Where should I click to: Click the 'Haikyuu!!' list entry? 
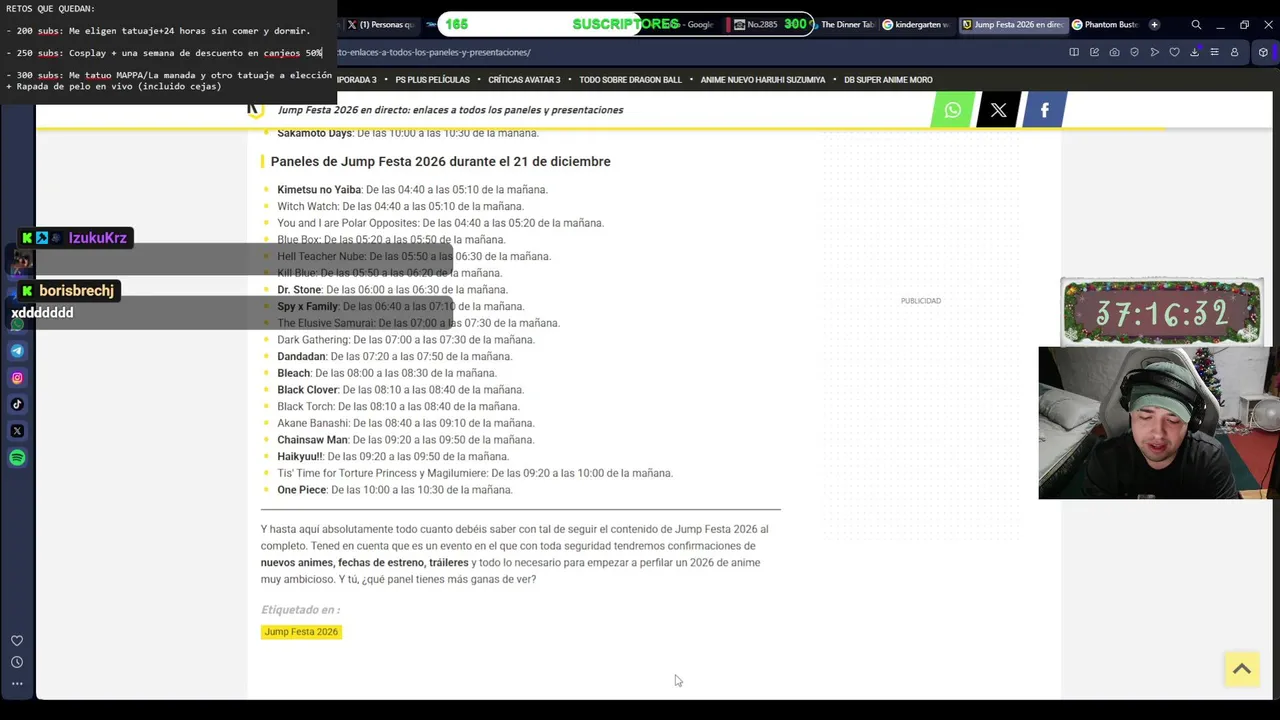click(x=393, y=457)
